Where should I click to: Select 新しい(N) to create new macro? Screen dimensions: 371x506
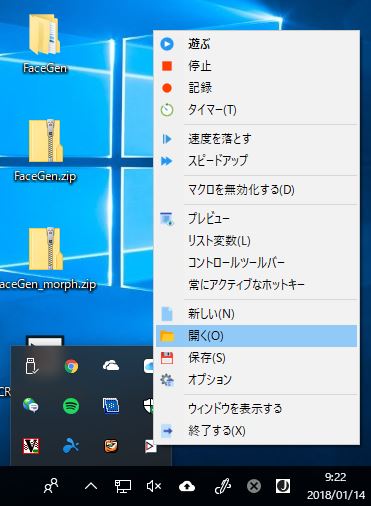[x=256, y=314]
